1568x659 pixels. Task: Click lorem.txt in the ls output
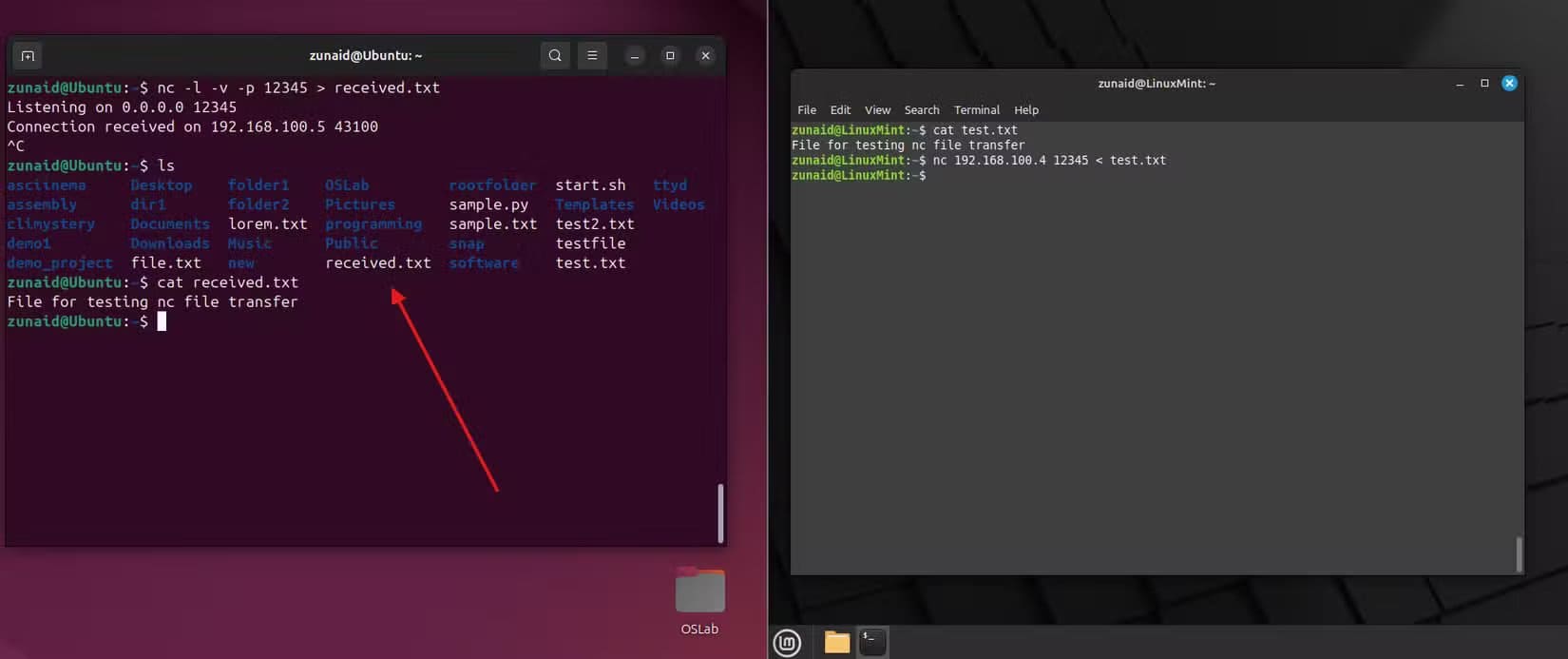click(x=268, y=224)
